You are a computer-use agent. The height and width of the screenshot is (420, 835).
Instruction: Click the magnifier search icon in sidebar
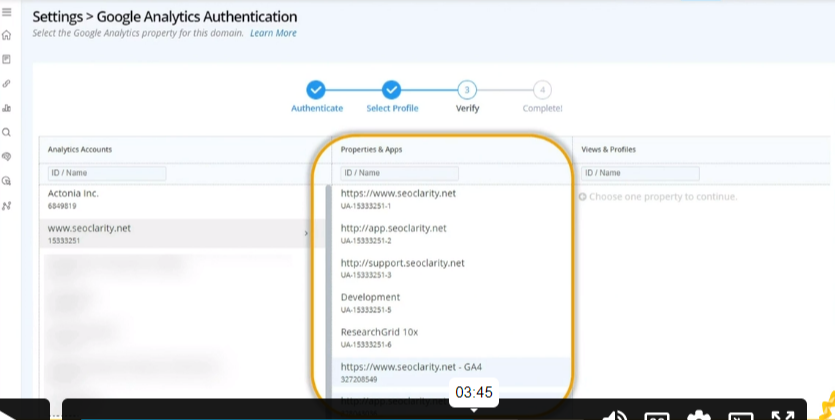coord(7,132)
